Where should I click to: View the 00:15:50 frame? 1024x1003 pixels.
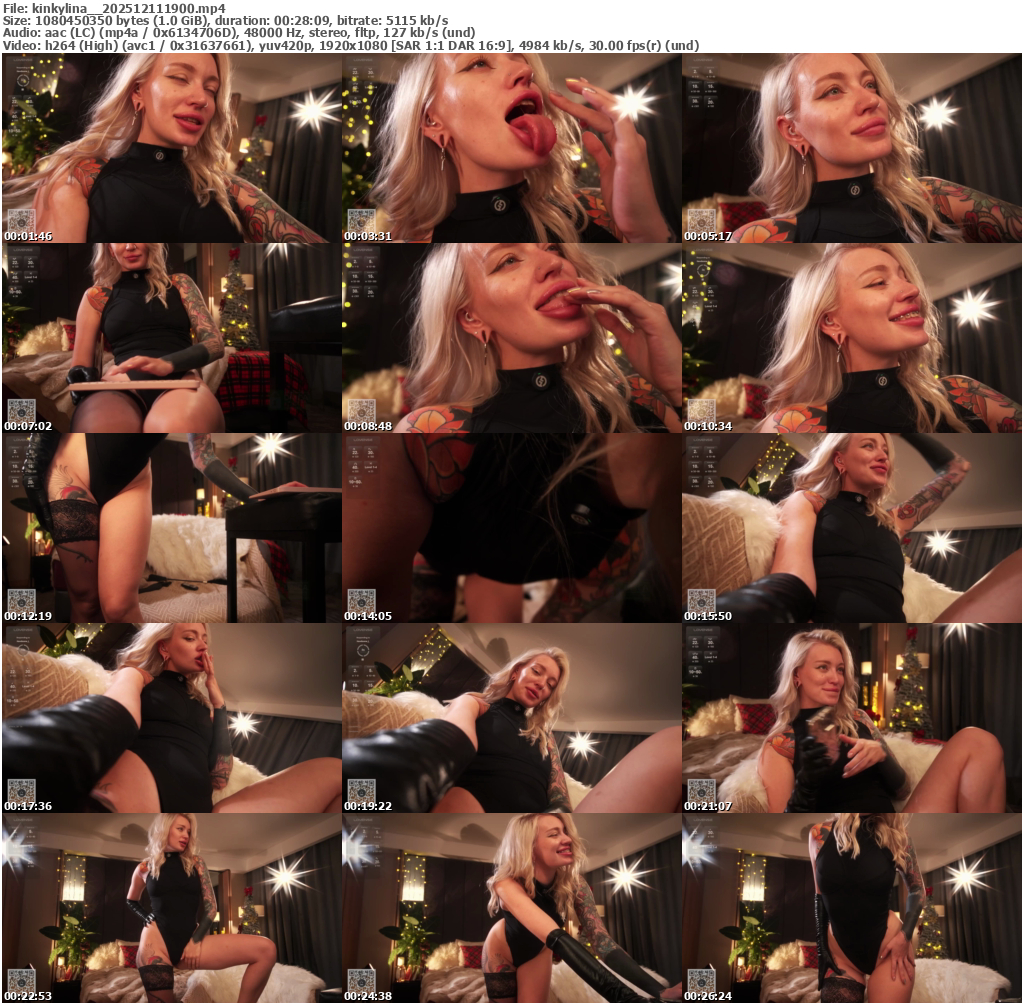[852, 528]
